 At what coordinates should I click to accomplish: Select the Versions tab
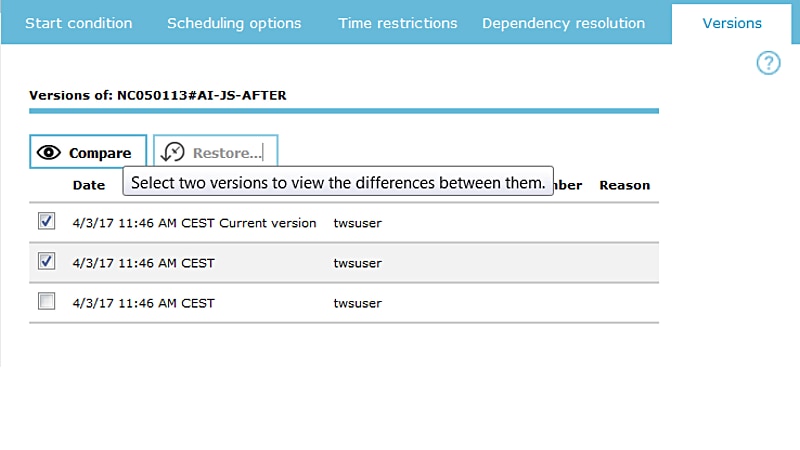point(732,23)
